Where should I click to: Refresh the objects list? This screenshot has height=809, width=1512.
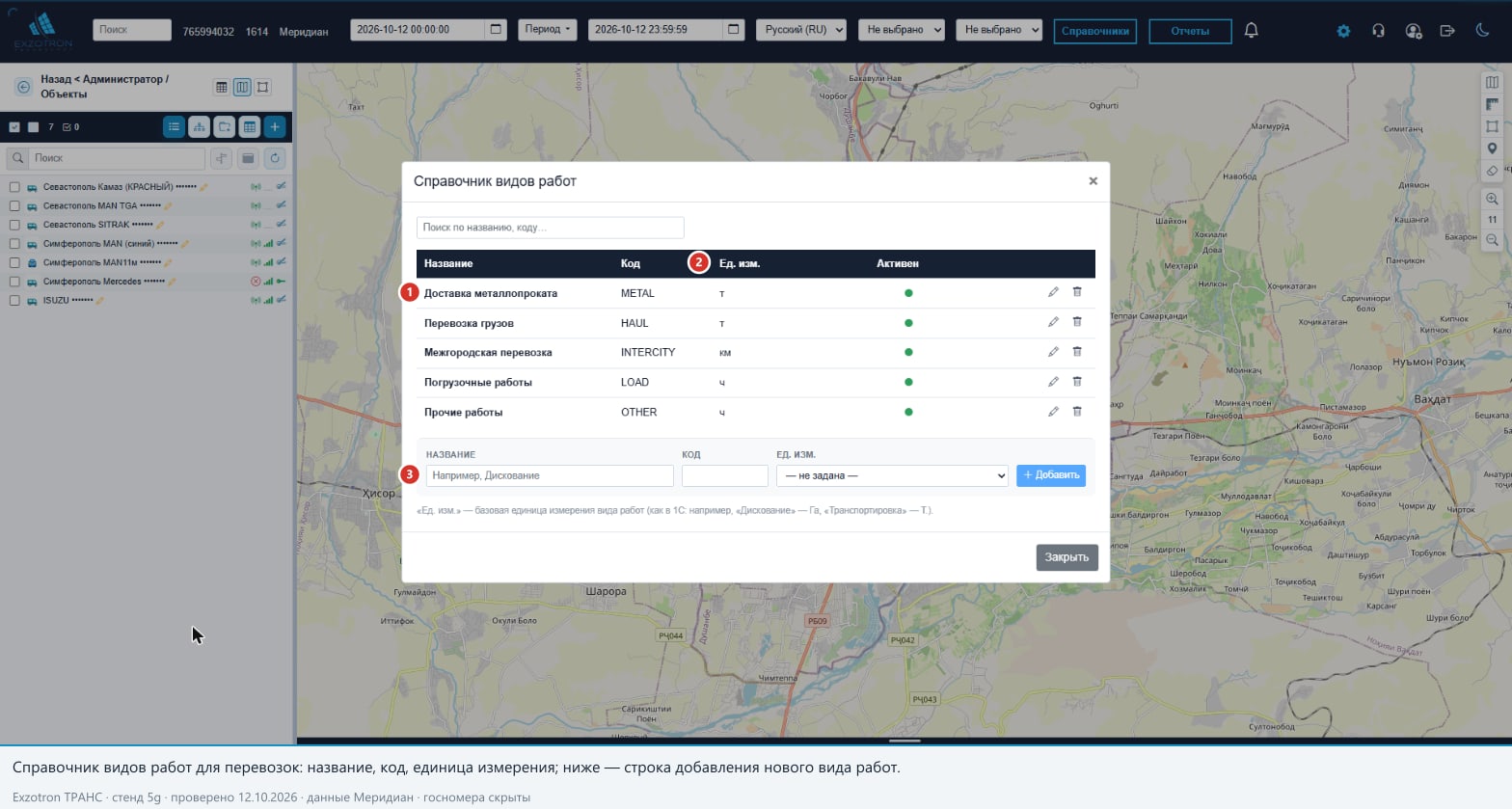[x=275, y=158]
